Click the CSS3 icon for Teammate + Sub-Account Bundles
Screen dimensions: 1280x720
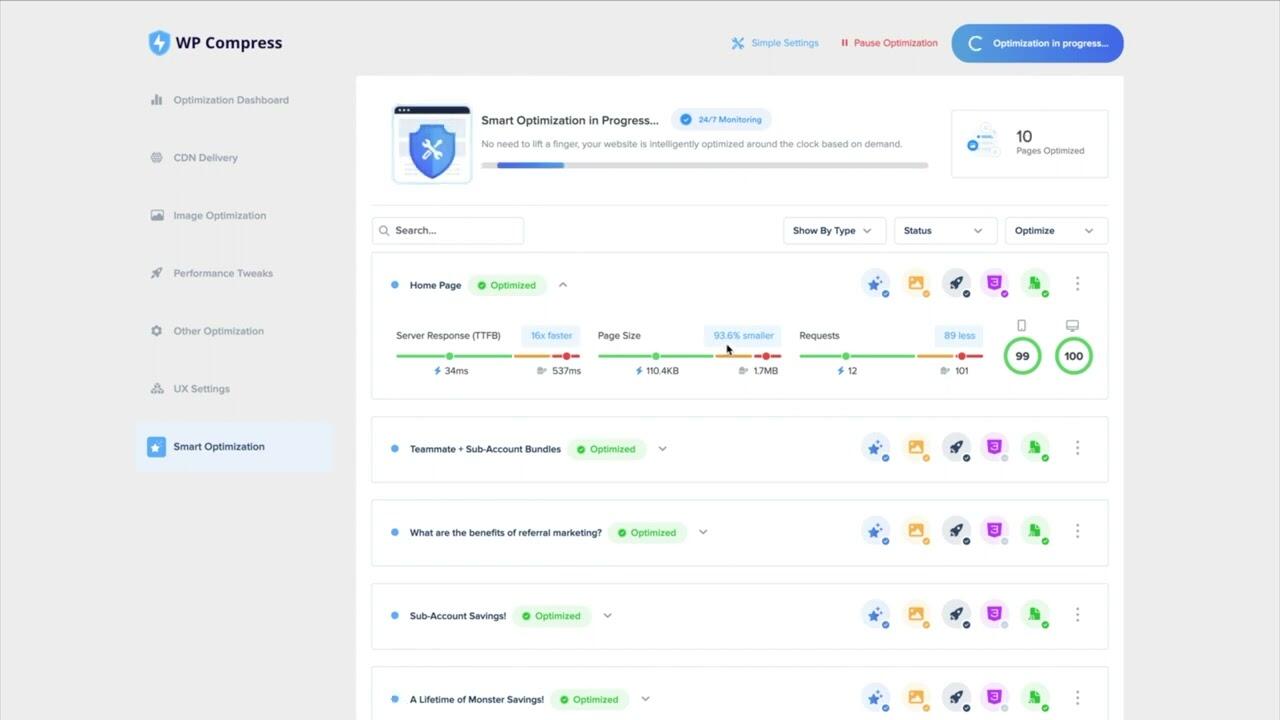coord(994,448)
